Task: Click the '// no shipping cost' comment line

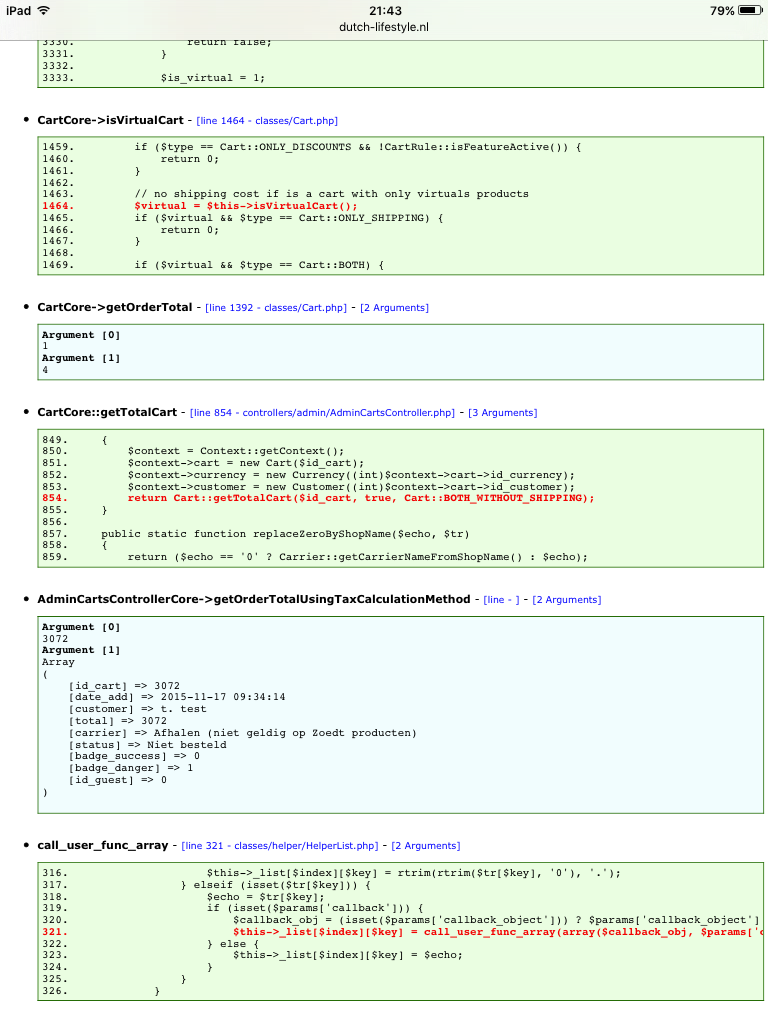Action: (332, 194)
